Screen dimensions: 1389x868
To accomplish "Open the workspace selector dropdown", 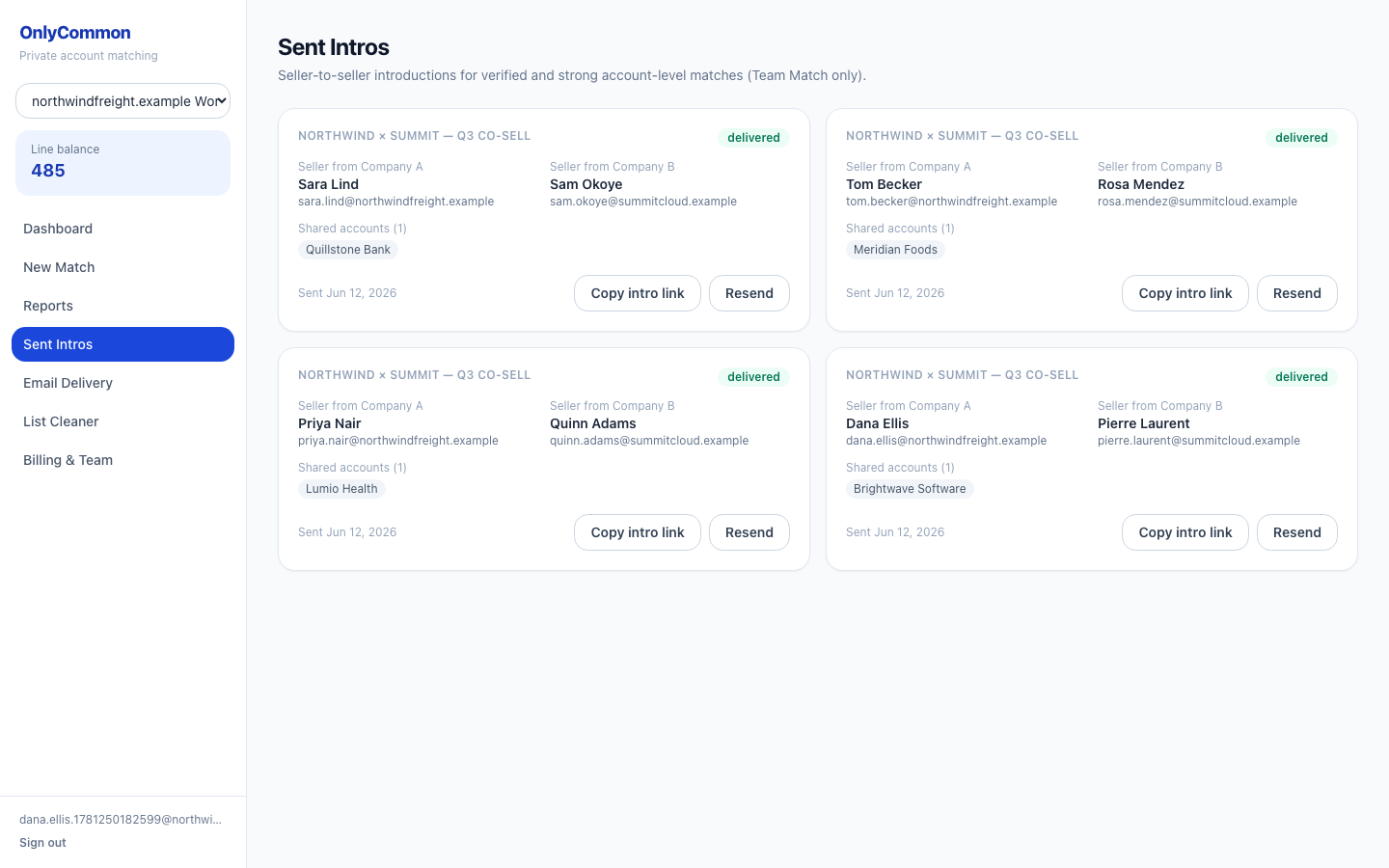I will point(123,101).
